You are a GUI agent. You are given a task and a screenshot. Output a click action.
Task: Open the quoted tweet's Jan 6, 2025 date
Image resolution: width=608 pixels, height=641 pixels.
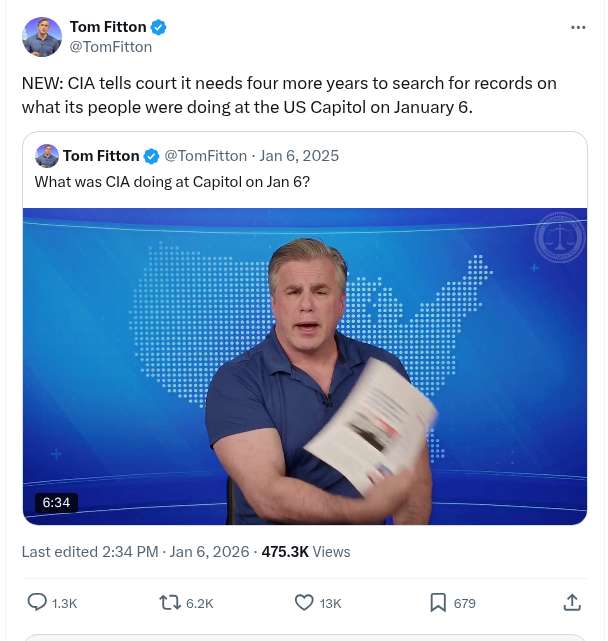point(299,156)
